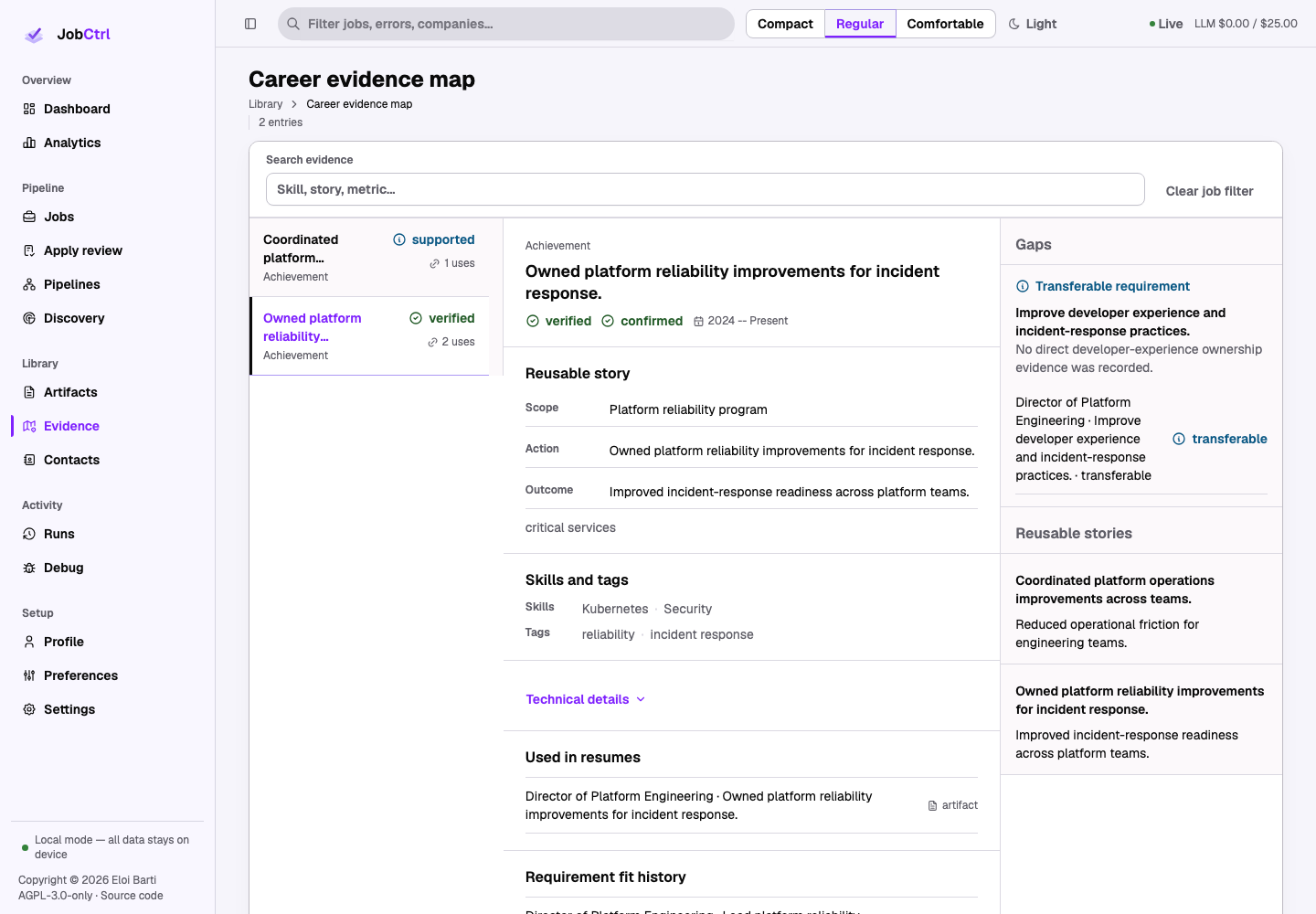Click Platform reliability program scope value
1316x914 pixels.
coord(688,409)
